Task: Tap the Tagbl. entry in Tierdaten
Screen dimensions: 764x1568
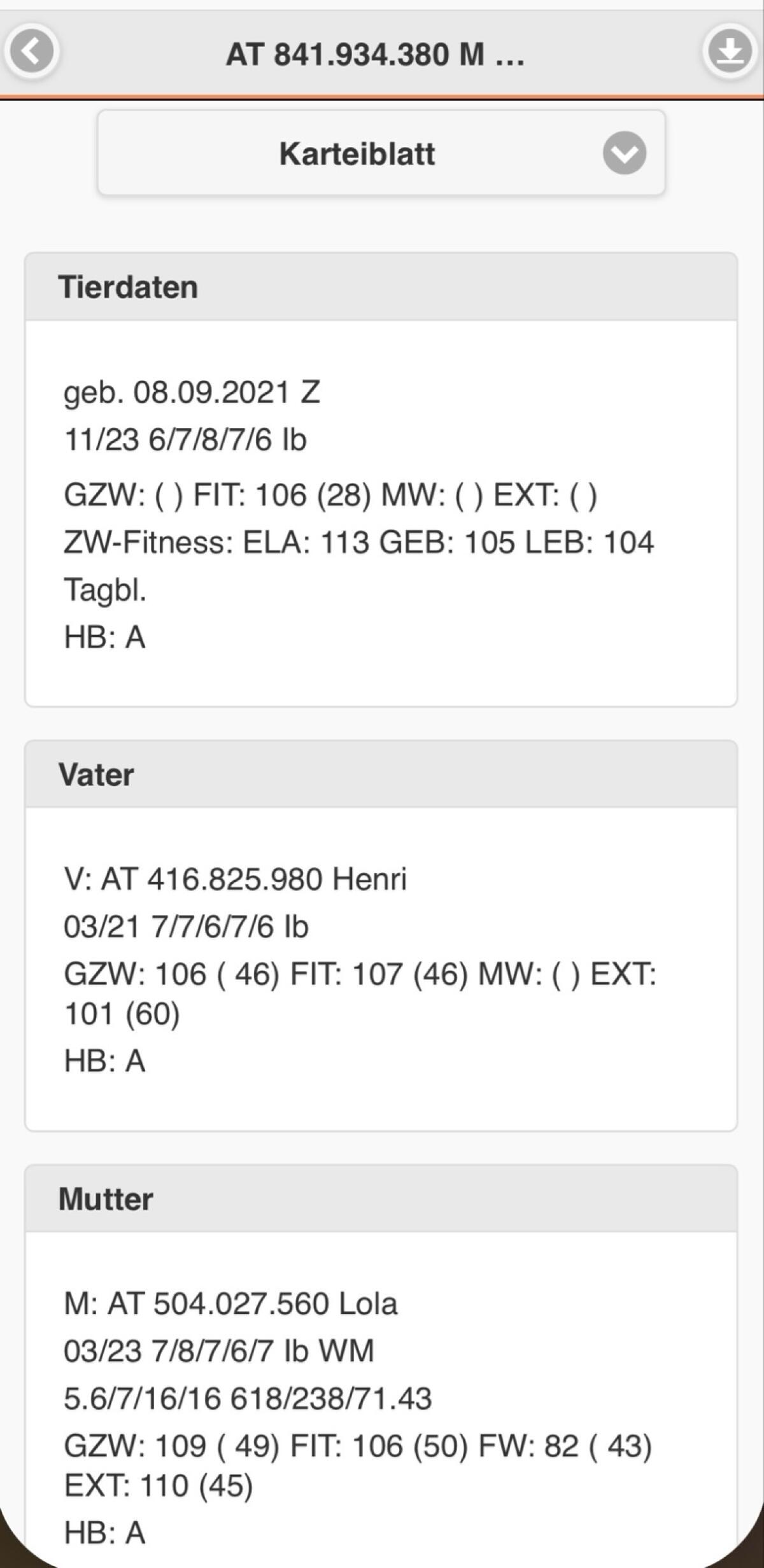Action: click(105, 590)
